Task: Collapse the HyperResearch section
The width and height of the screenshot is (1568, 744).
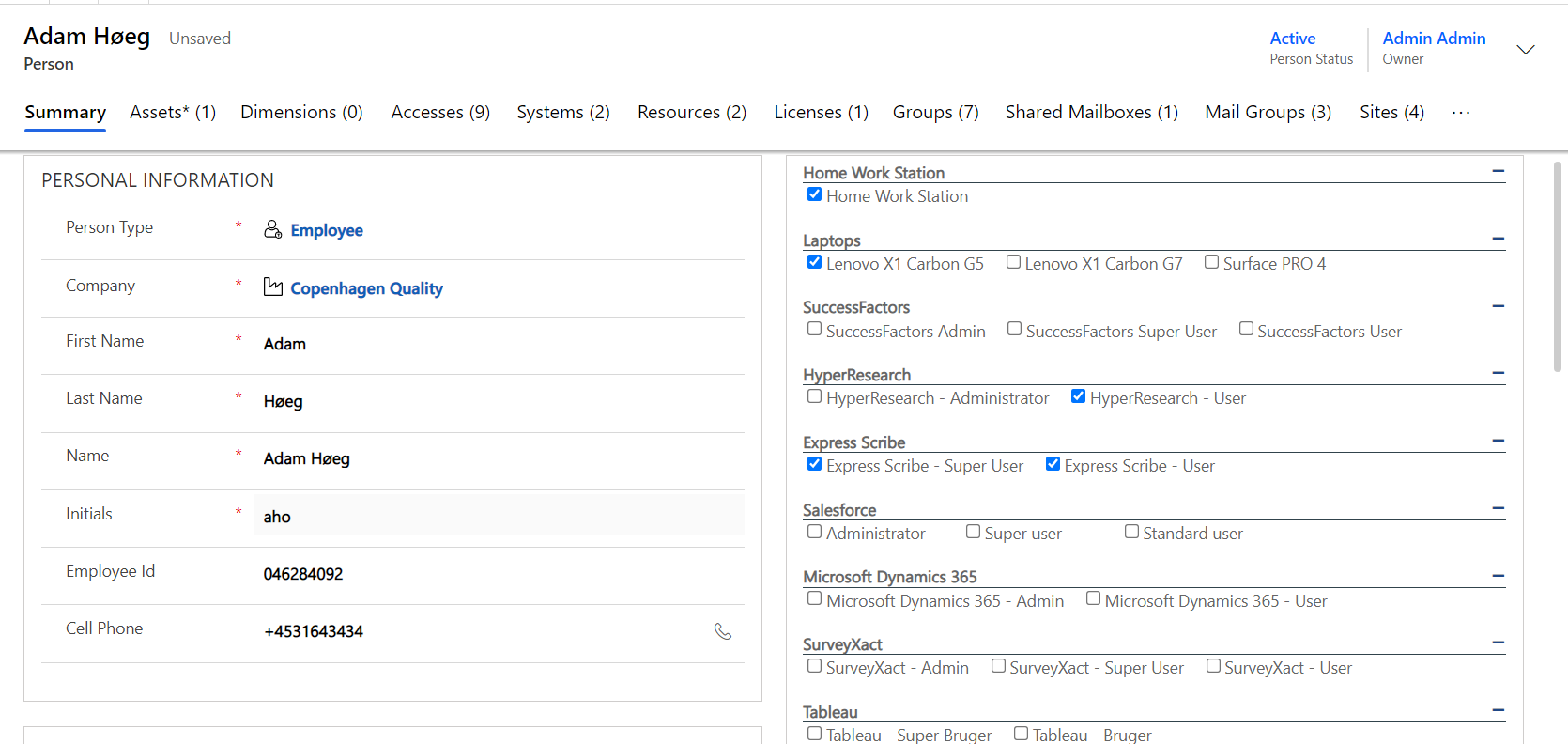Action: click(1498, 374)
